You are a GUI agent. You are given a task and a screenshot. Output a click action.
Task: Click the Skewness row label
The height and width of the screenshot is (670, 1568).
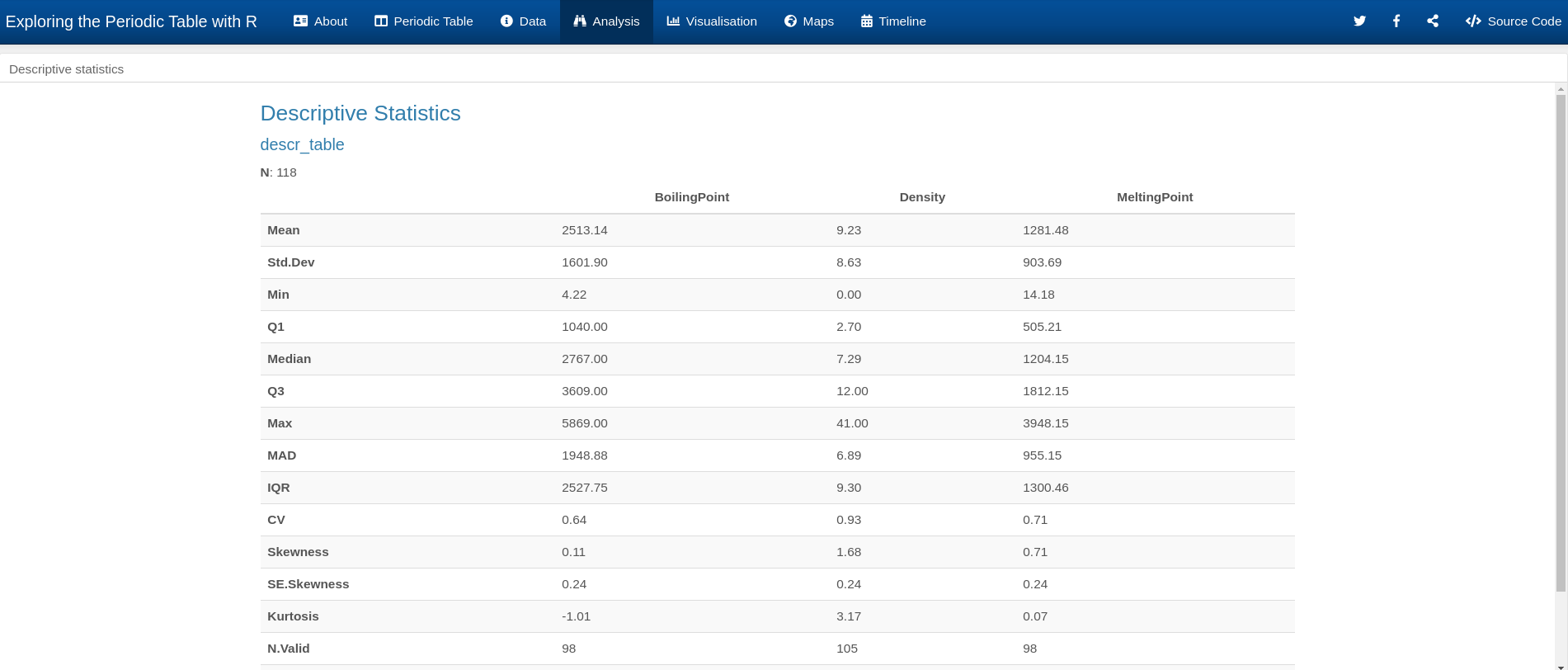[x=298, y=552]
